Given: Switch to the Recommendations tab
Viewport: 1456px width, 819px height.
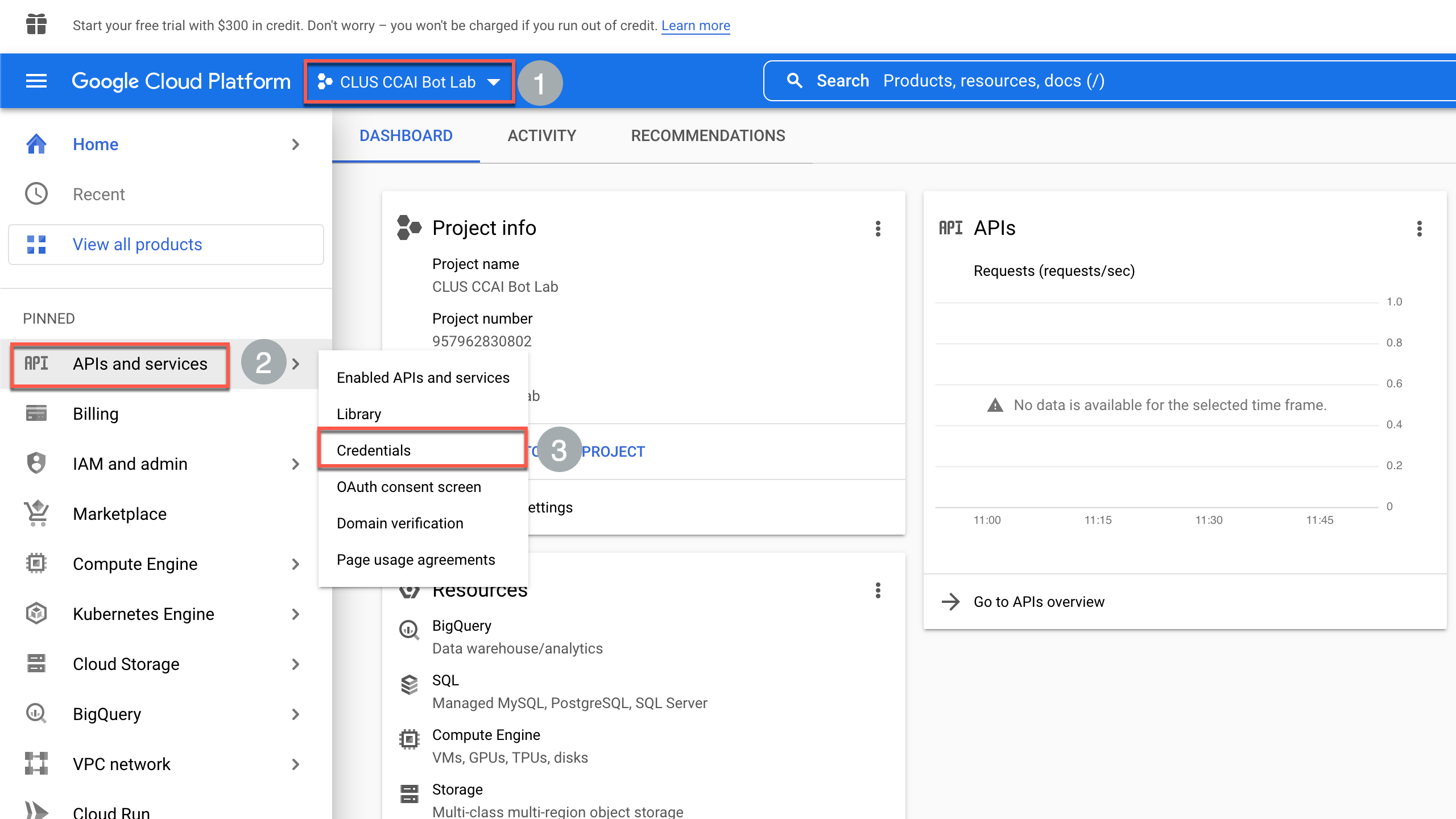Looking at the screenshot, I should [x=708, y=136].
